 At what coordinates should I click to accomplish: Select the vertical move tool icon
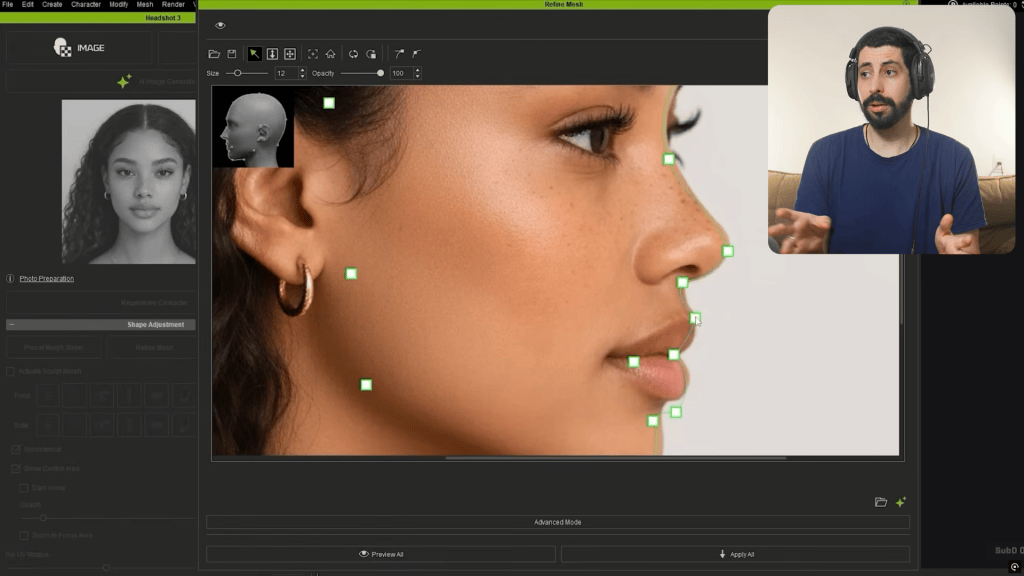click(x=272, y=54)
